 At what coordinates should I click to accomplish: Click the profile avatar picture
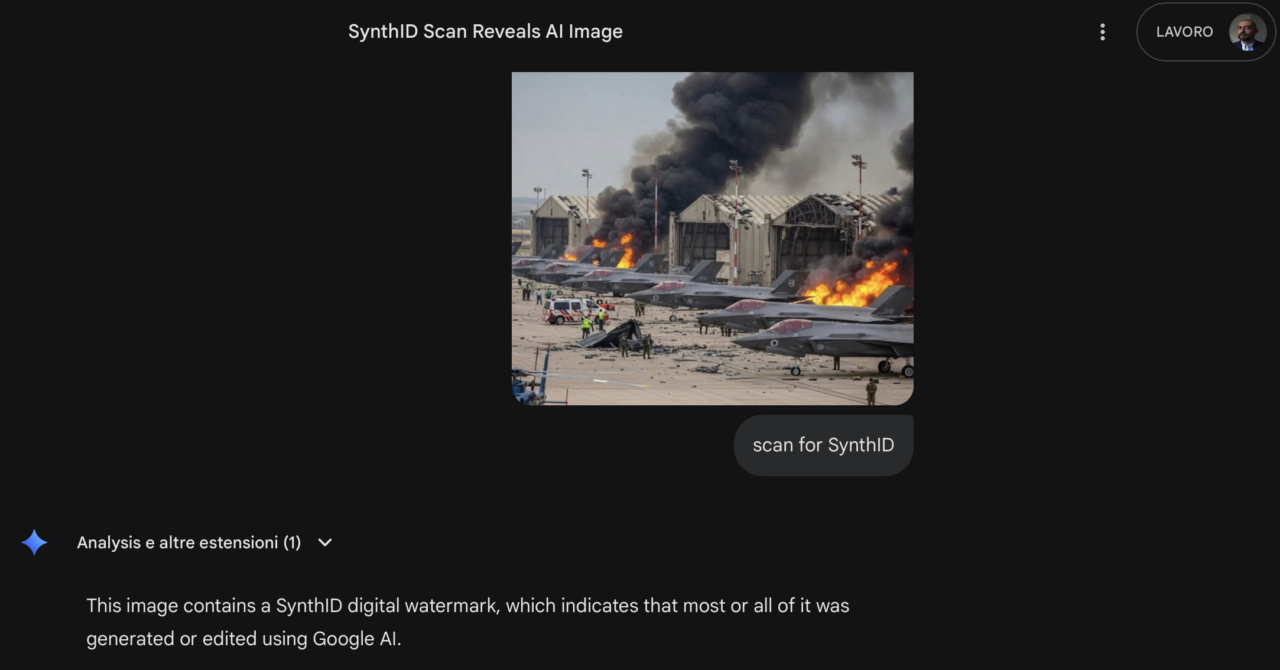point(1247,32)
